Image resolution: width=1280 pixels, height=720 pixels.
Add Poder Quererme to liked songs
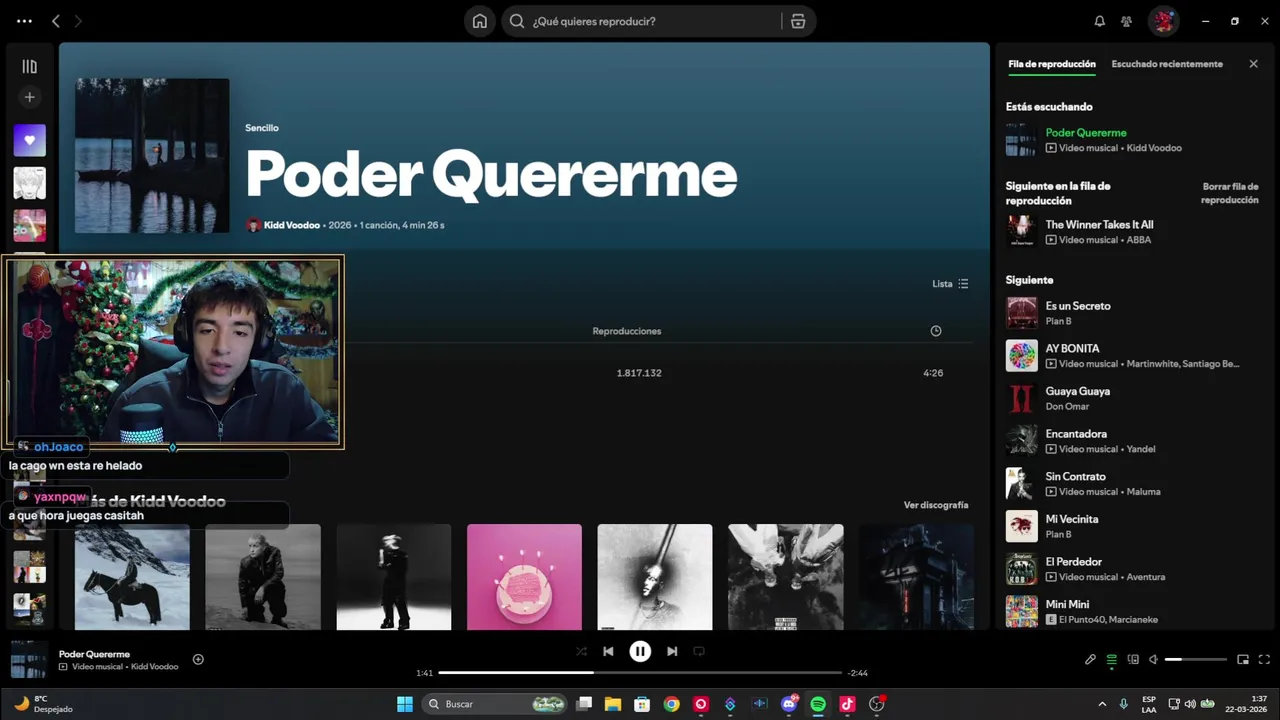point(198,659)
